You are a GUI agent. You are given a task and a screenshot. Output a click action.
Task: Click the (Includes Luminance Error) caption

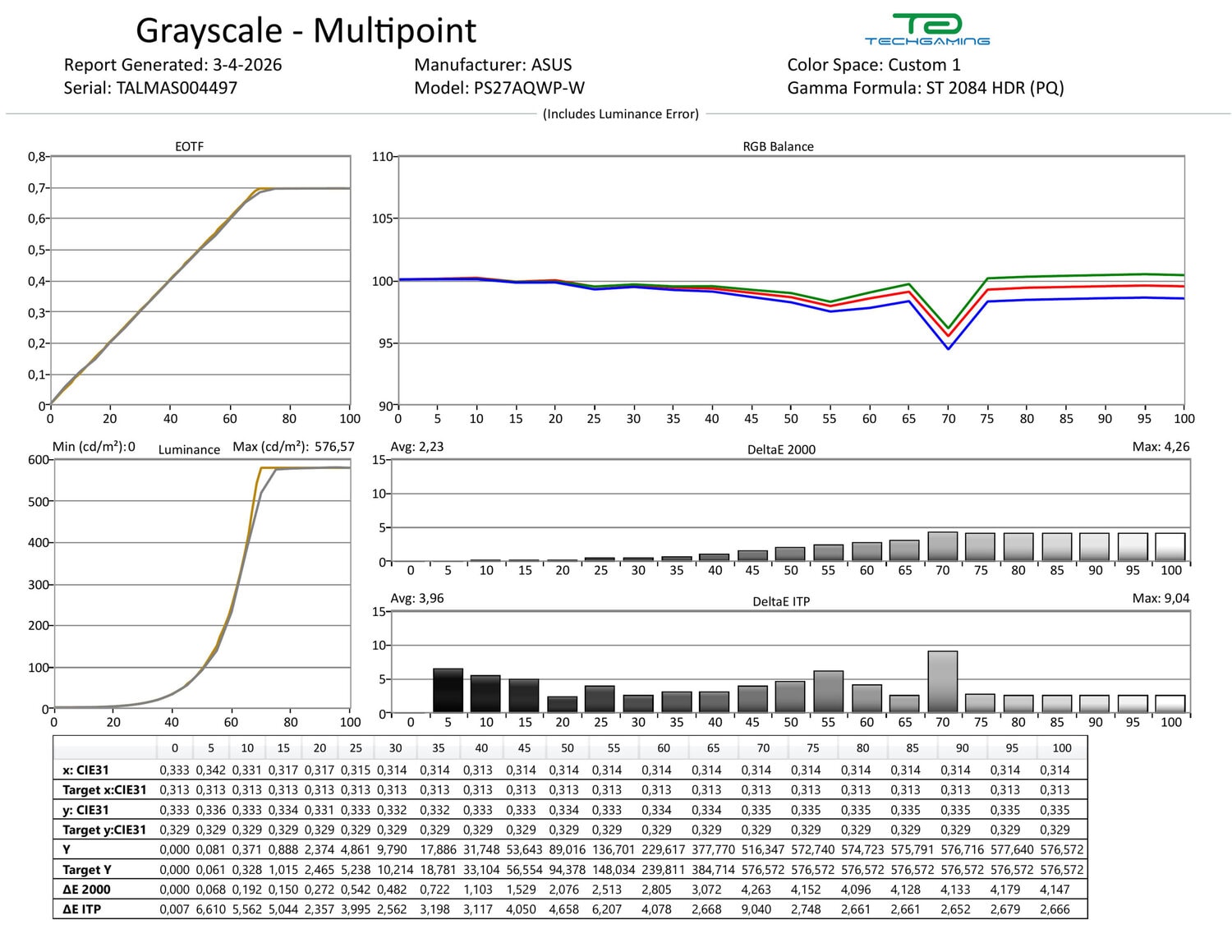(620, 114)
